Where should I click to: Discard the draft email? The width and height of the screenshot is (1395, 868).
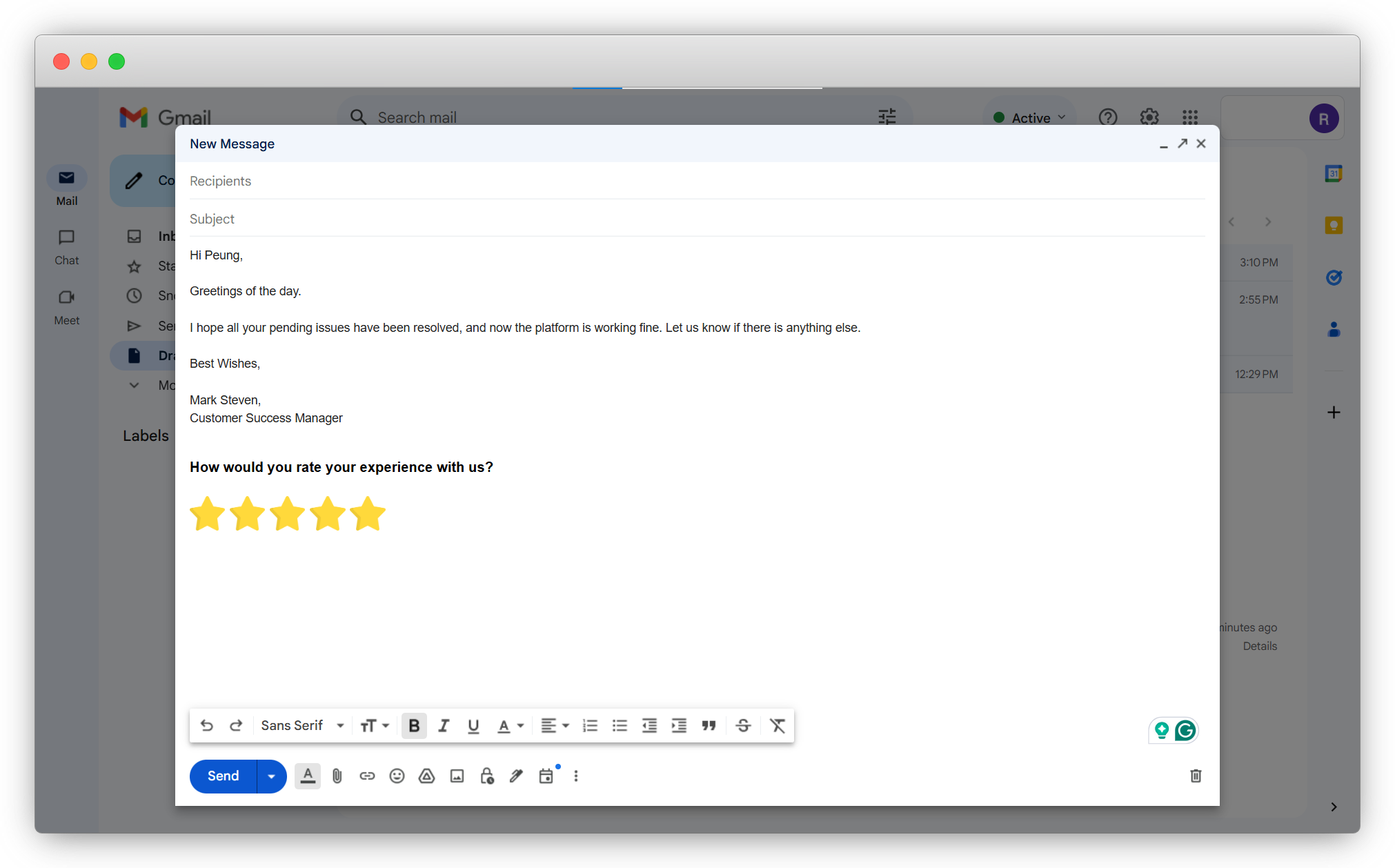click(1196, 776)
